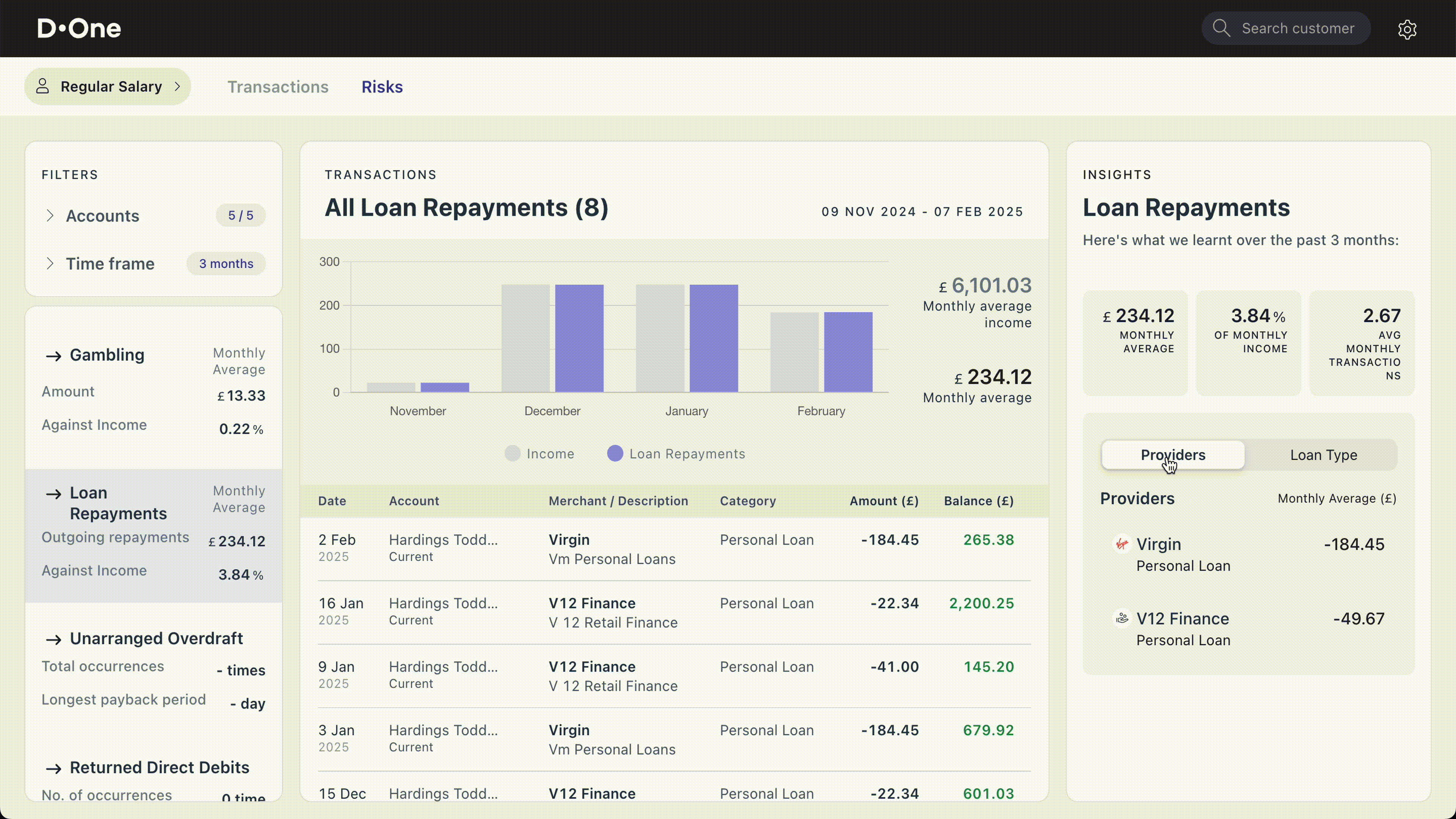
Task: Click the Search customer input field
Action: (x=1297, y=28)
